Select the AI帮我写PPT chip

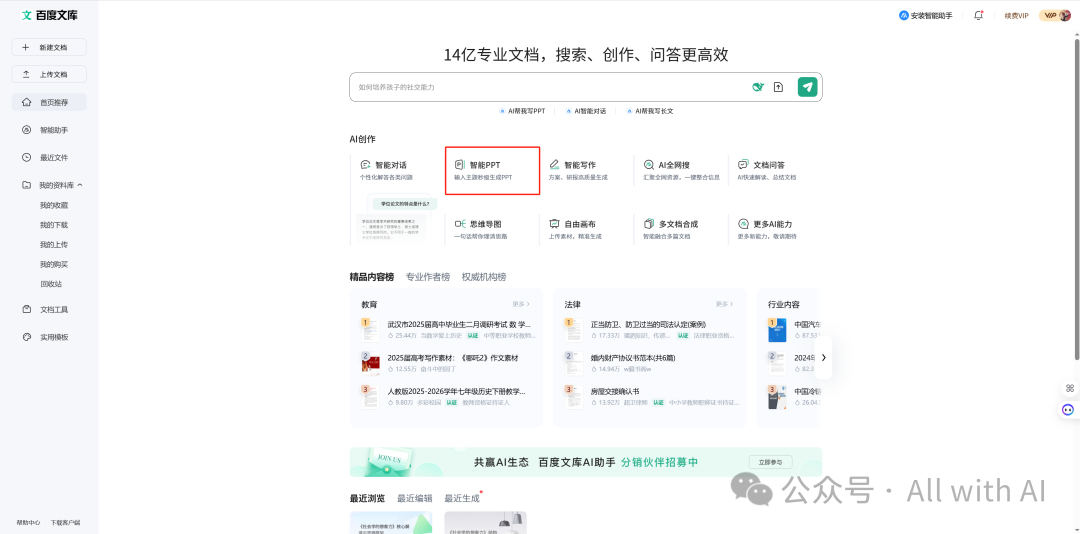point(522,111)
